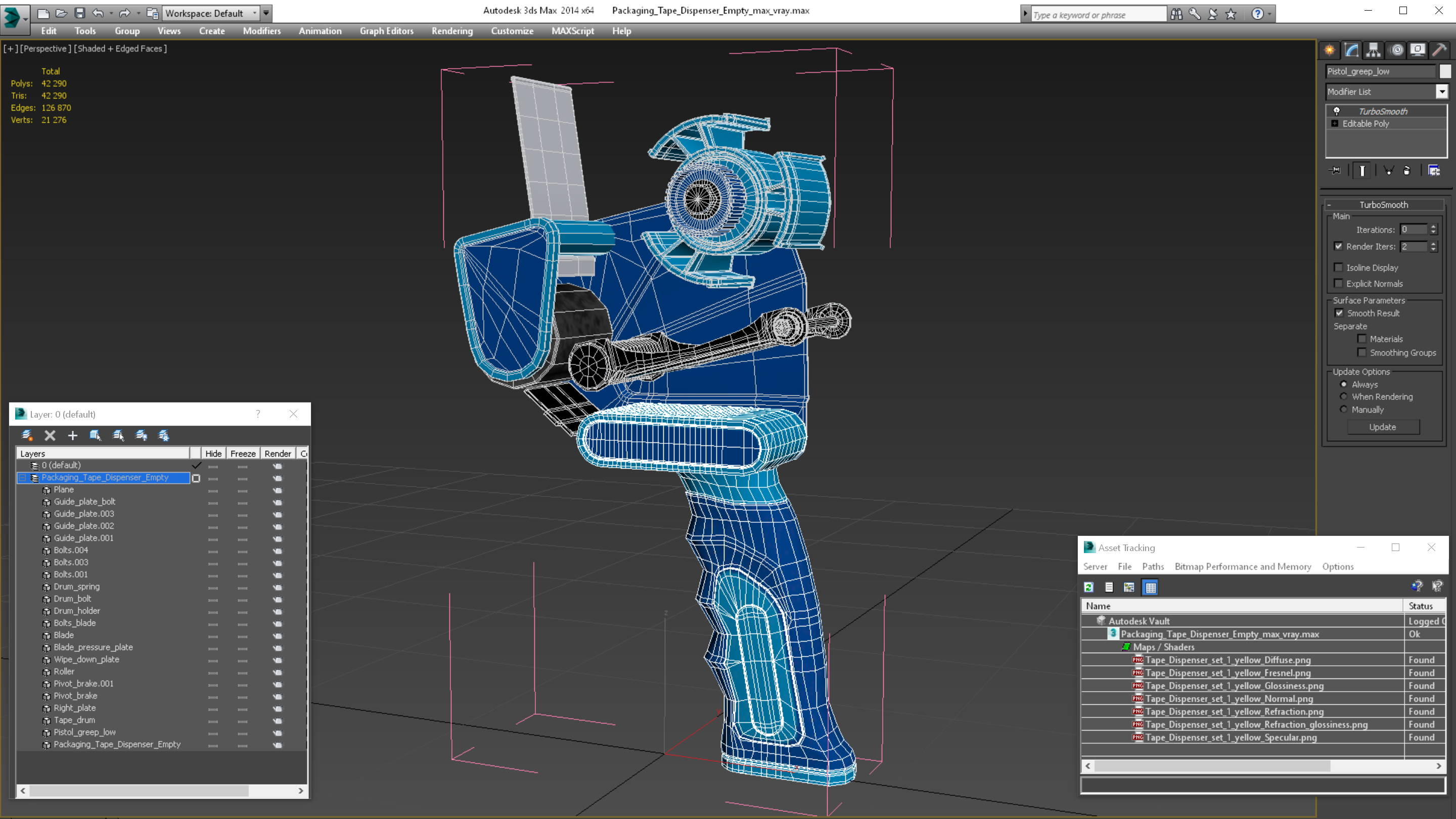
Task: Select the When Rendering update option
Action: click(1344, 397)
